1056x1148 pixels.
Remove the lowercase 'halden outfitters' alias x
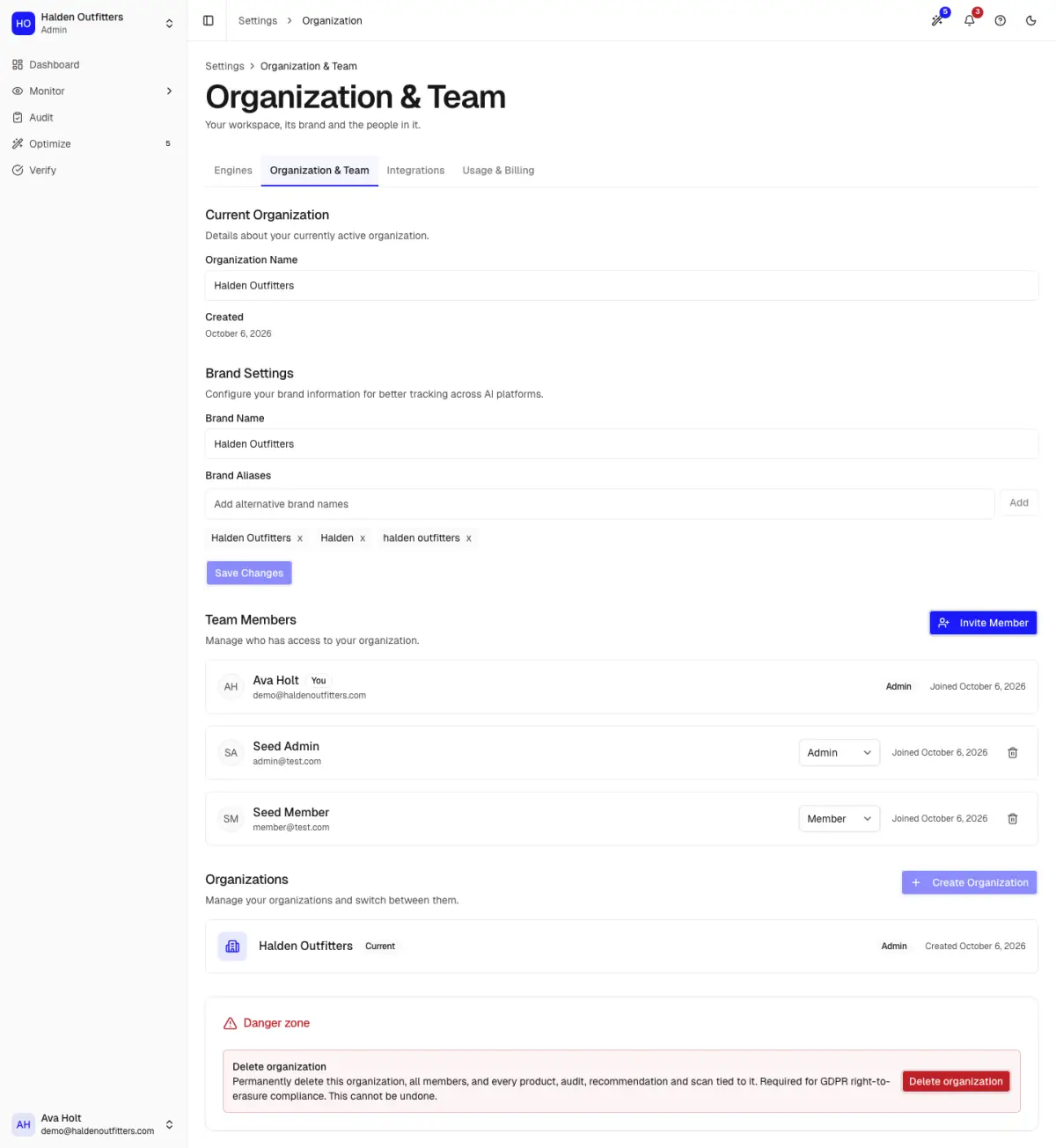coord(469,538)
